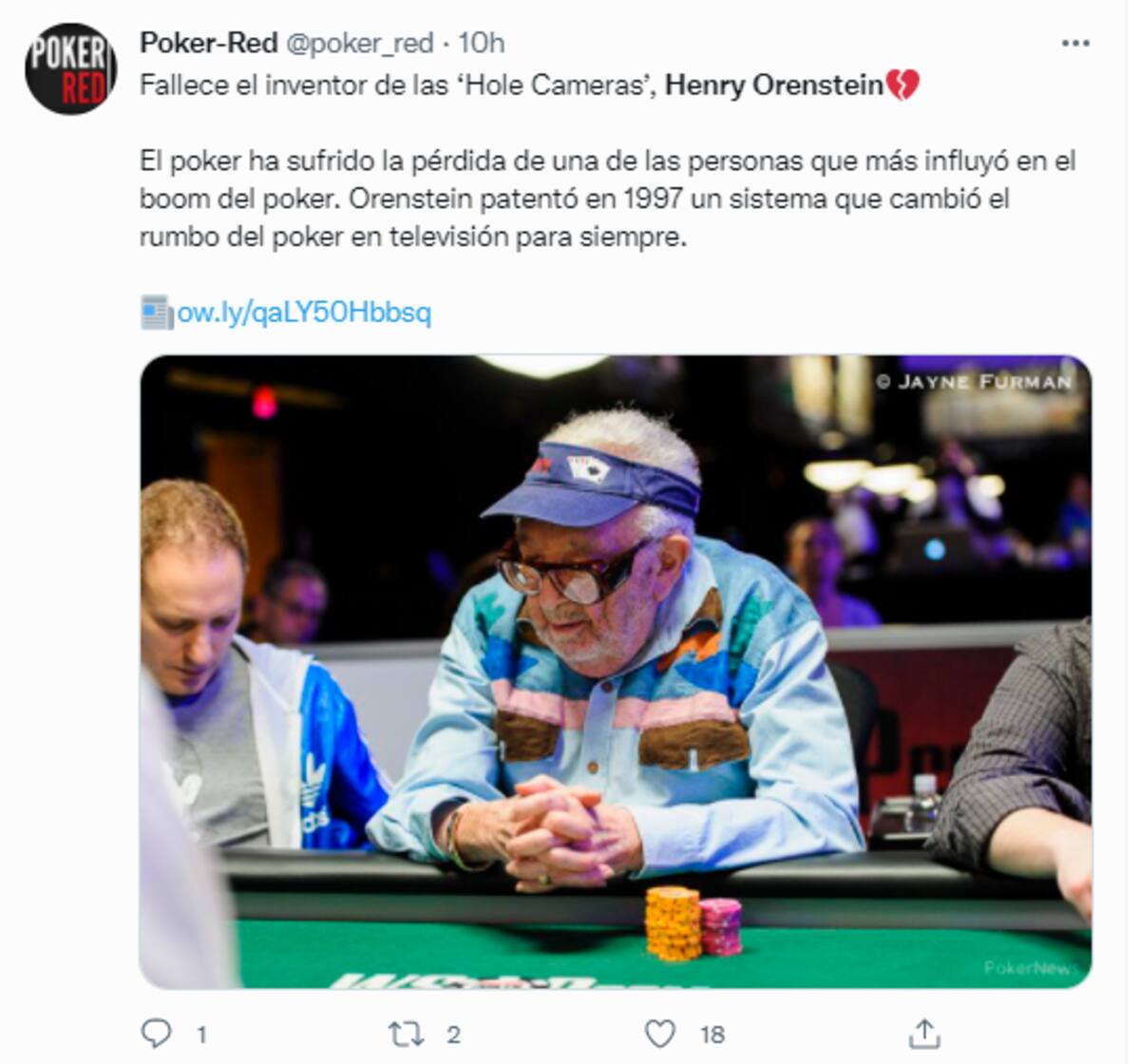Open the three-dot more options menu

(1075, 43)
